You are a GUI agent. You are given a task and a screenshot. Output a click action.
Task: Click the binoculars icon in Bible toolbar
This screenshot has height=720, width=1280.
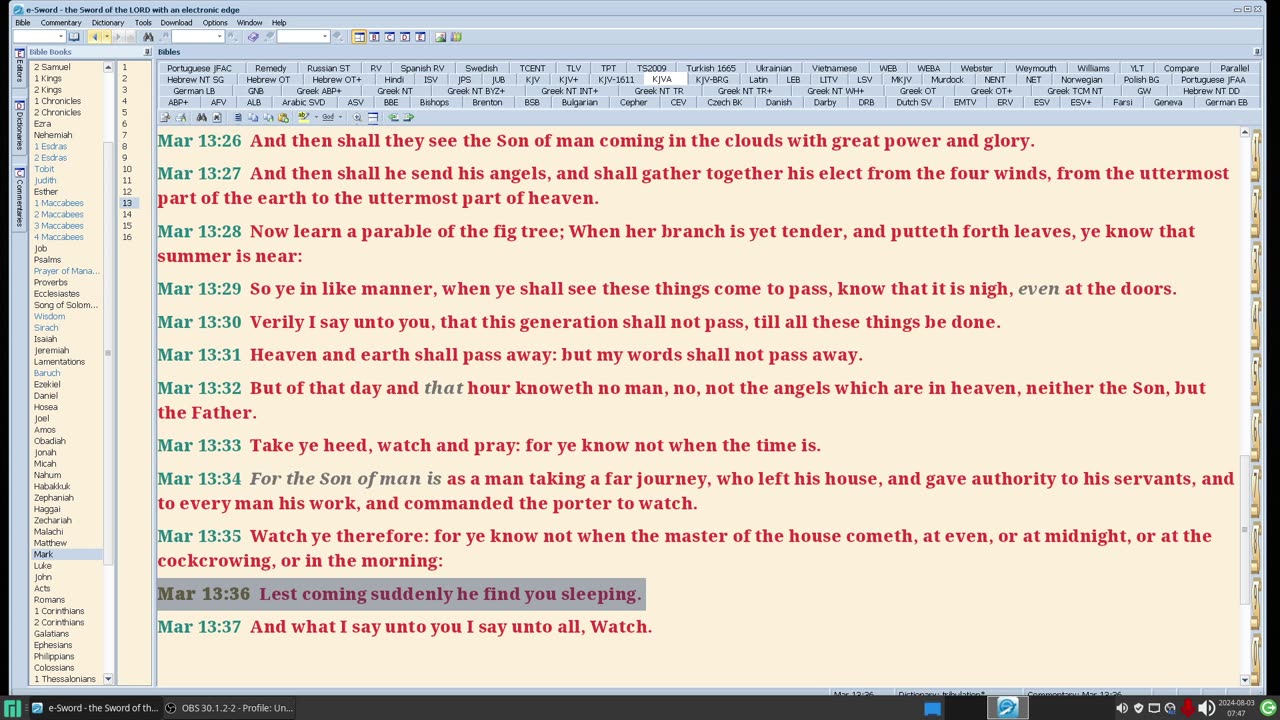pyautogui.click(x=201, y=117)
